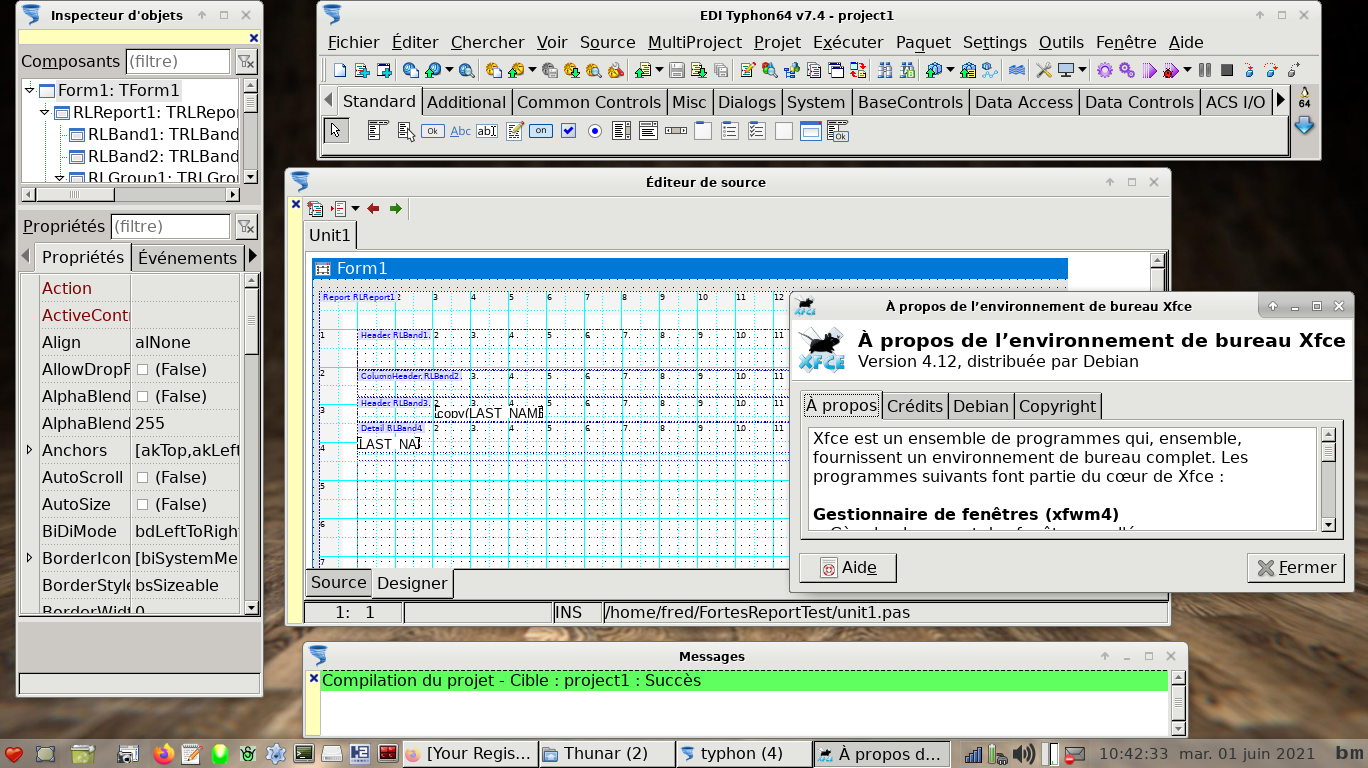Select the TRadioButton component icon

595,131
